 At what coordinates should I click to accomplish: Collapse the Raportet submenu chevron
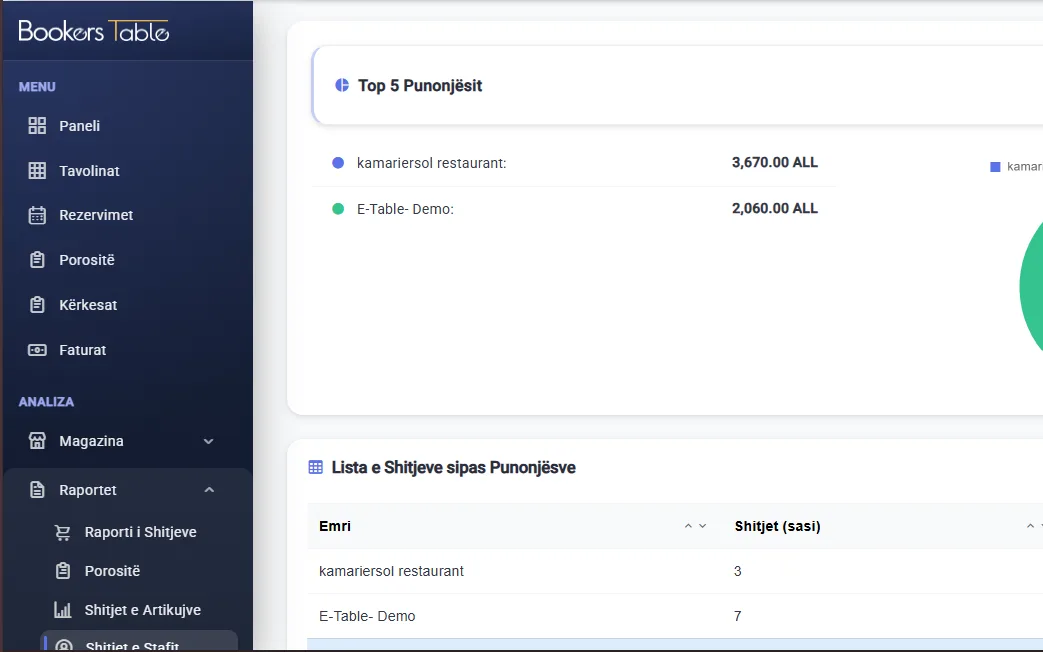click(x=209, y=490)
